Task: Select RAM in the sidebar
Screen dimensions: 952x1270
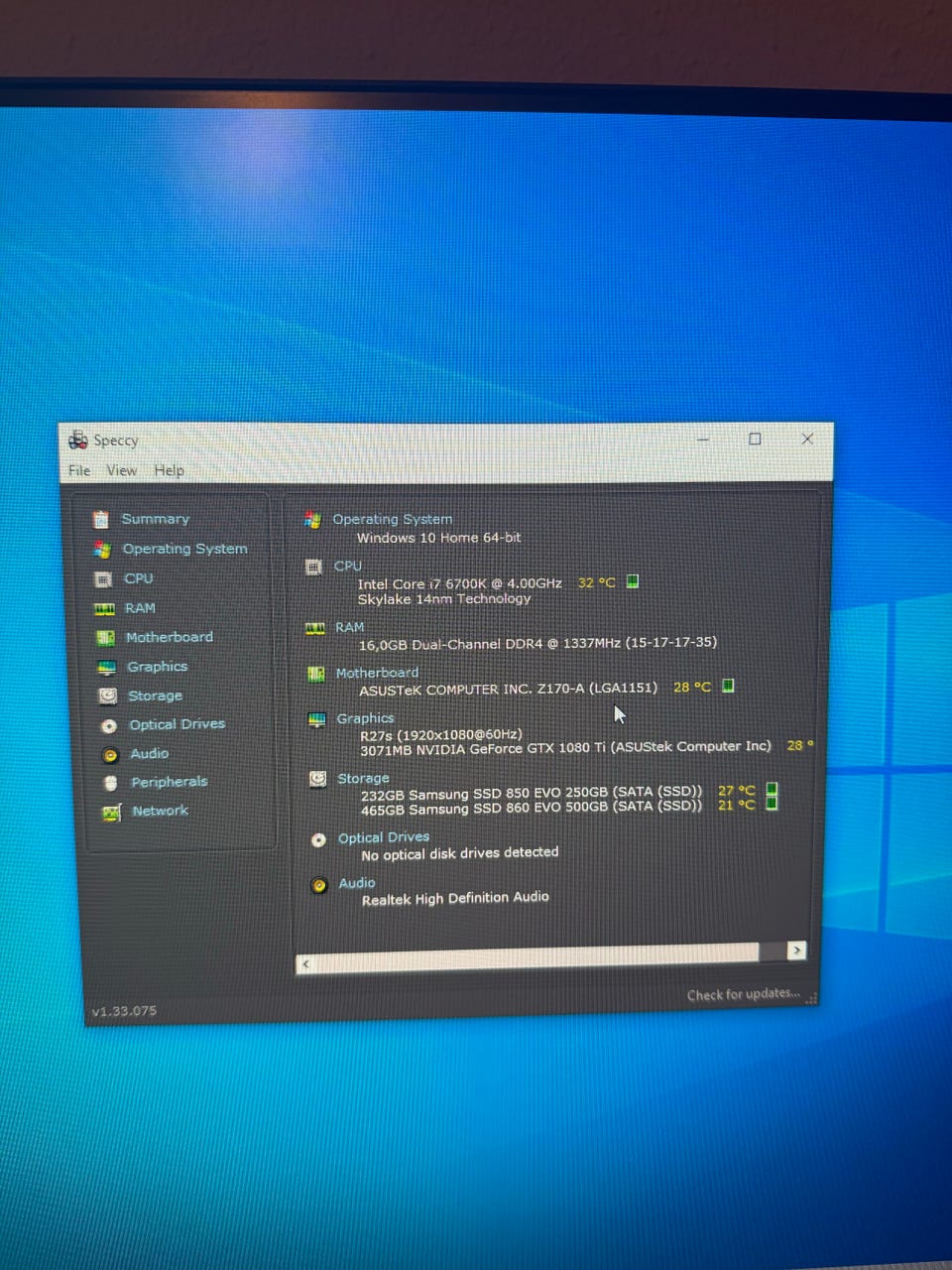Action: 140,608
